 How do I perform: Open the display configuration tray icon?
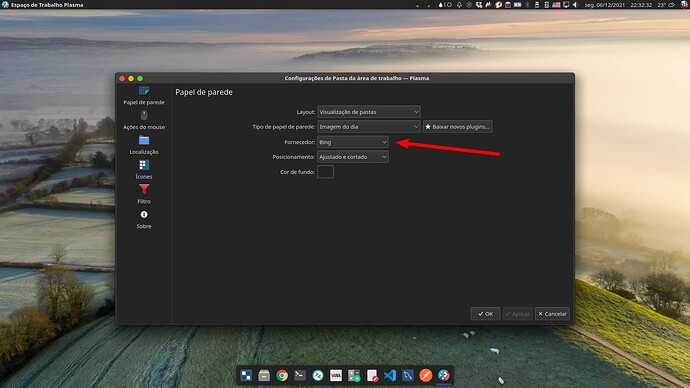[x=565, y=5]
